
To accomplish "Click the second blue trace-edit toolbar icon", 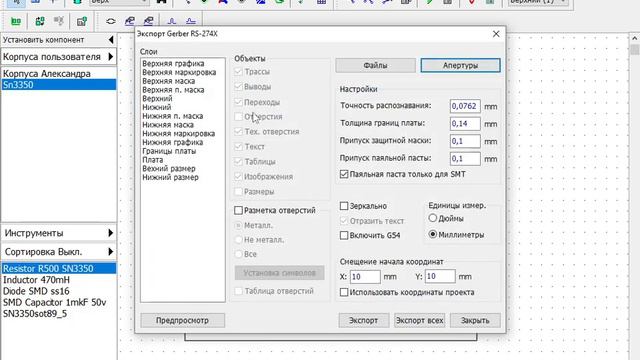I will pyautogui.click(x=149, y=21).
